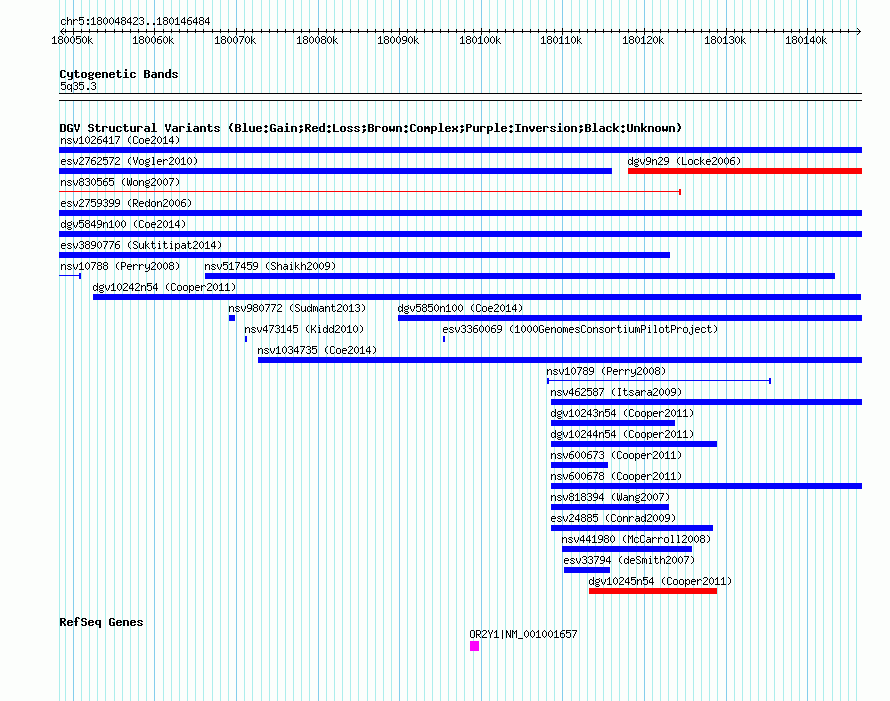
Task: Select the dgv10245n54 (Cooper2011) label
Action: point(660,581)
